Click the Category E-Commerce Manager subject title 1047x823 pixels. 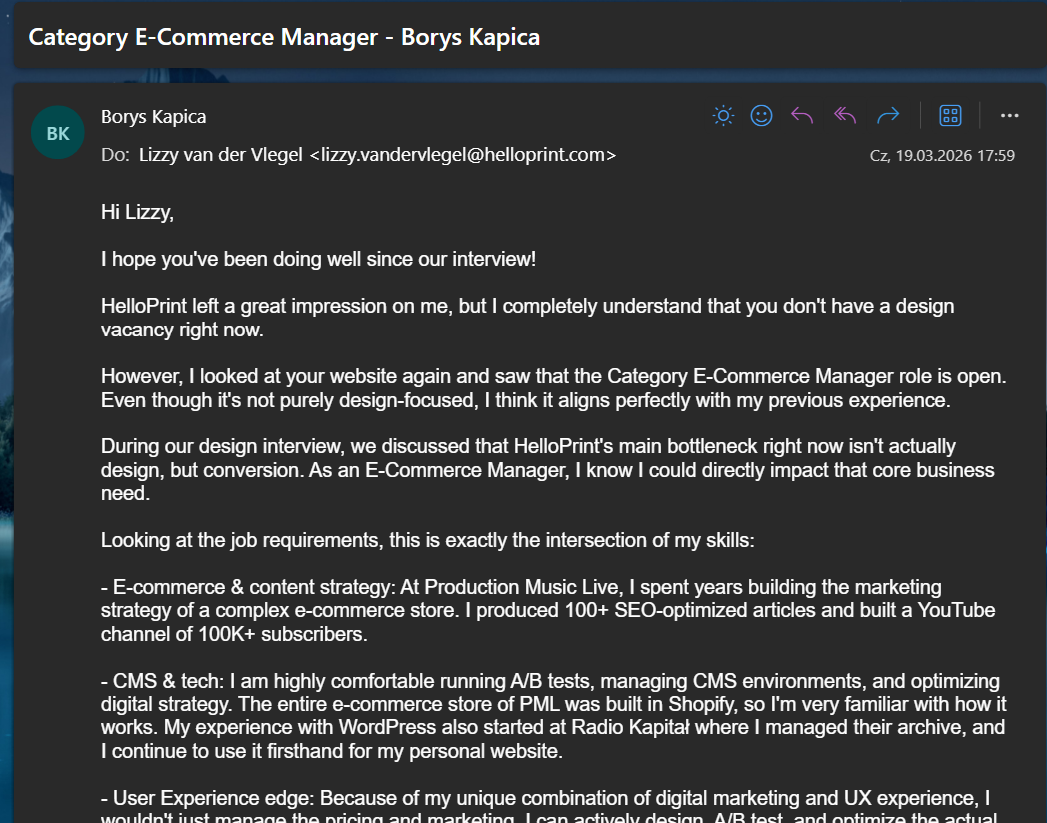(x=284, y=38)
